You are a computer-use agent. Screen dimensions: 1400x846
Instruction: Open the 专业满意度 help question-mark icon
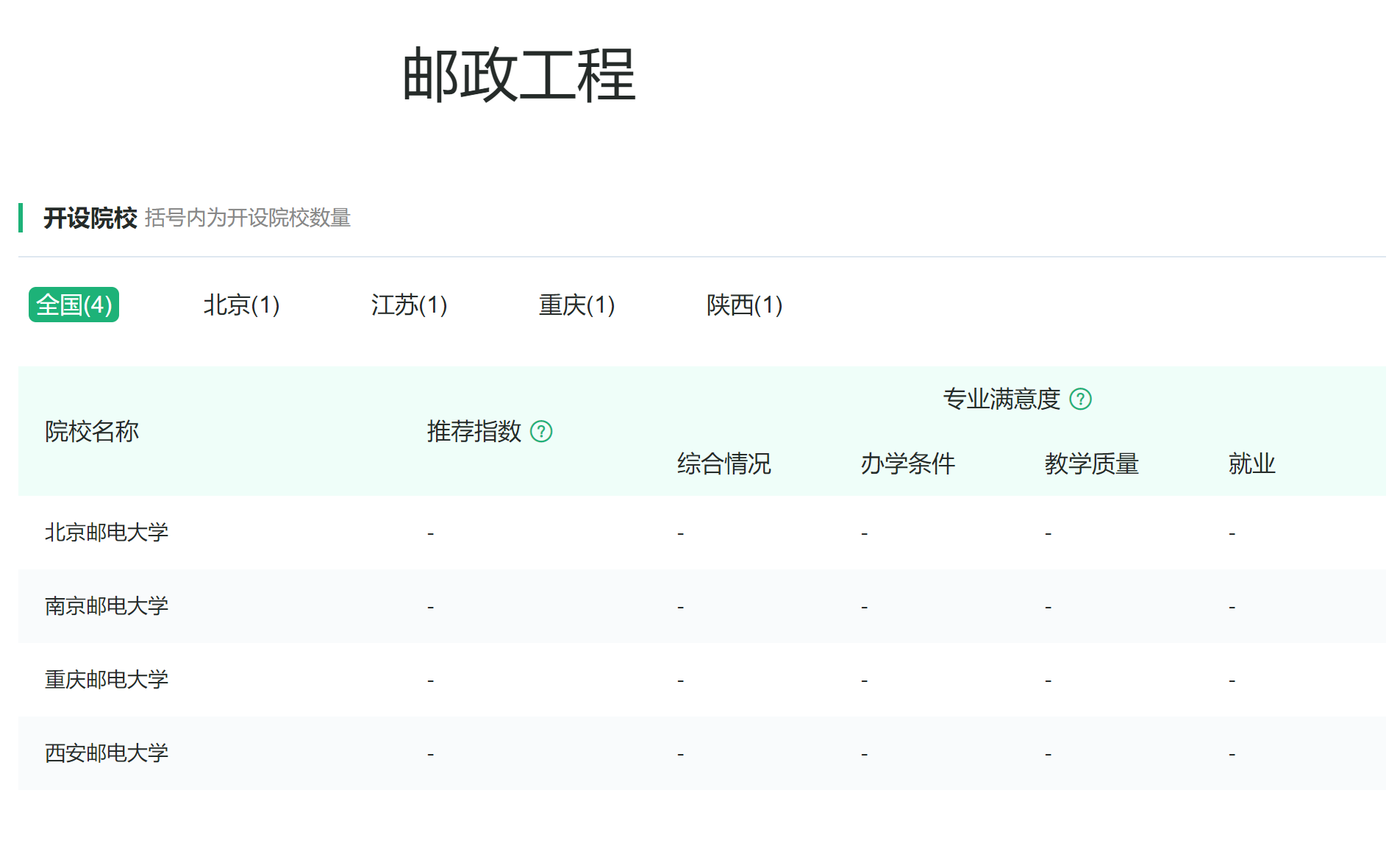1080,399
